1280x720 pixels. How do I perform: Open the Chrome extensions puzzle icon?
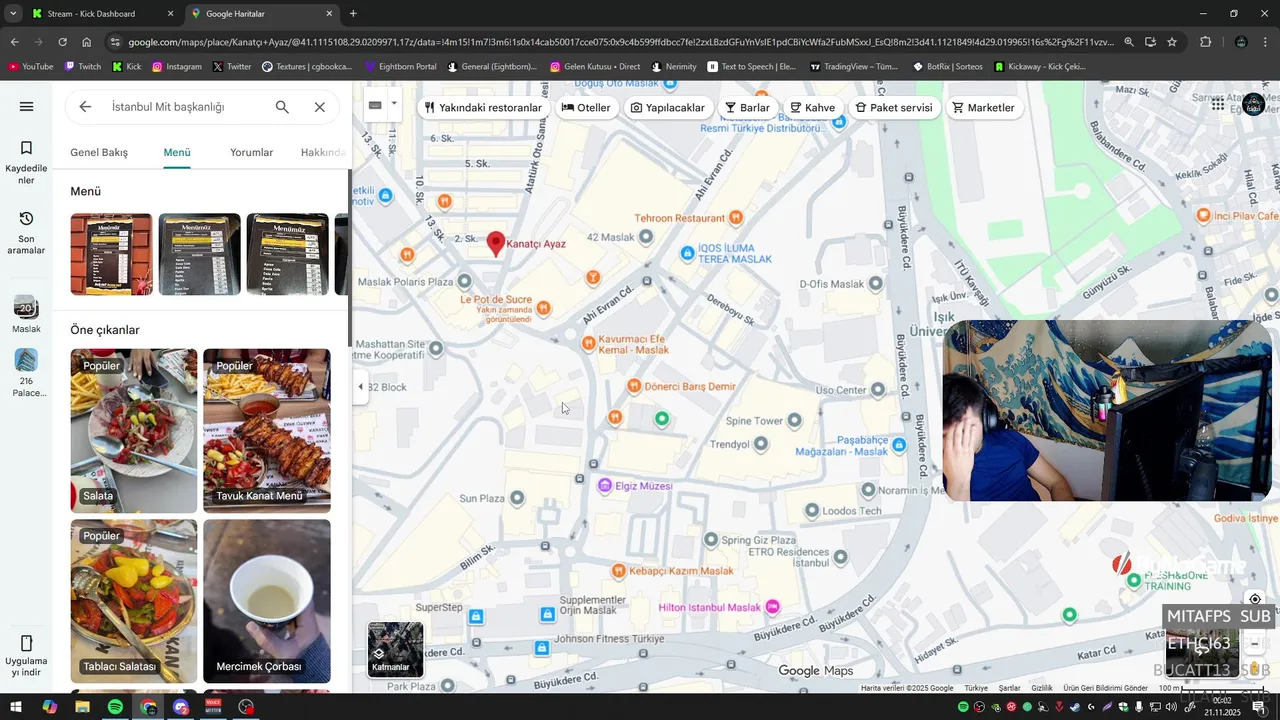pos(1205,42)
